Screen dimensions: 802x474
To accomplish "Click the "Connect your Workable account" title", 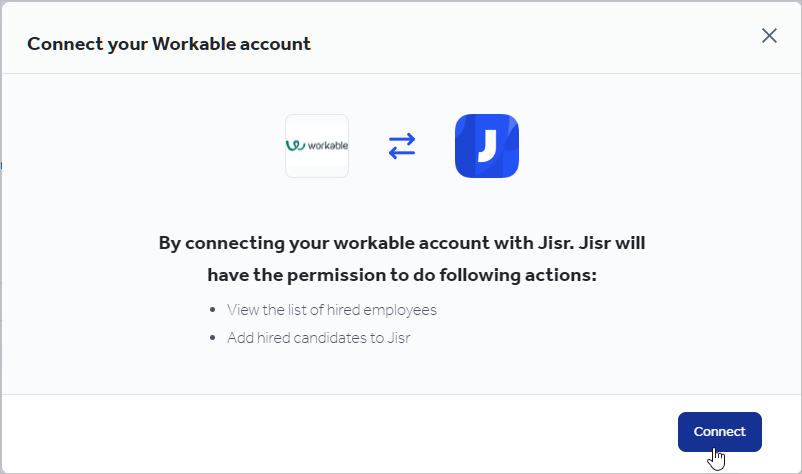I will [169, 44].
